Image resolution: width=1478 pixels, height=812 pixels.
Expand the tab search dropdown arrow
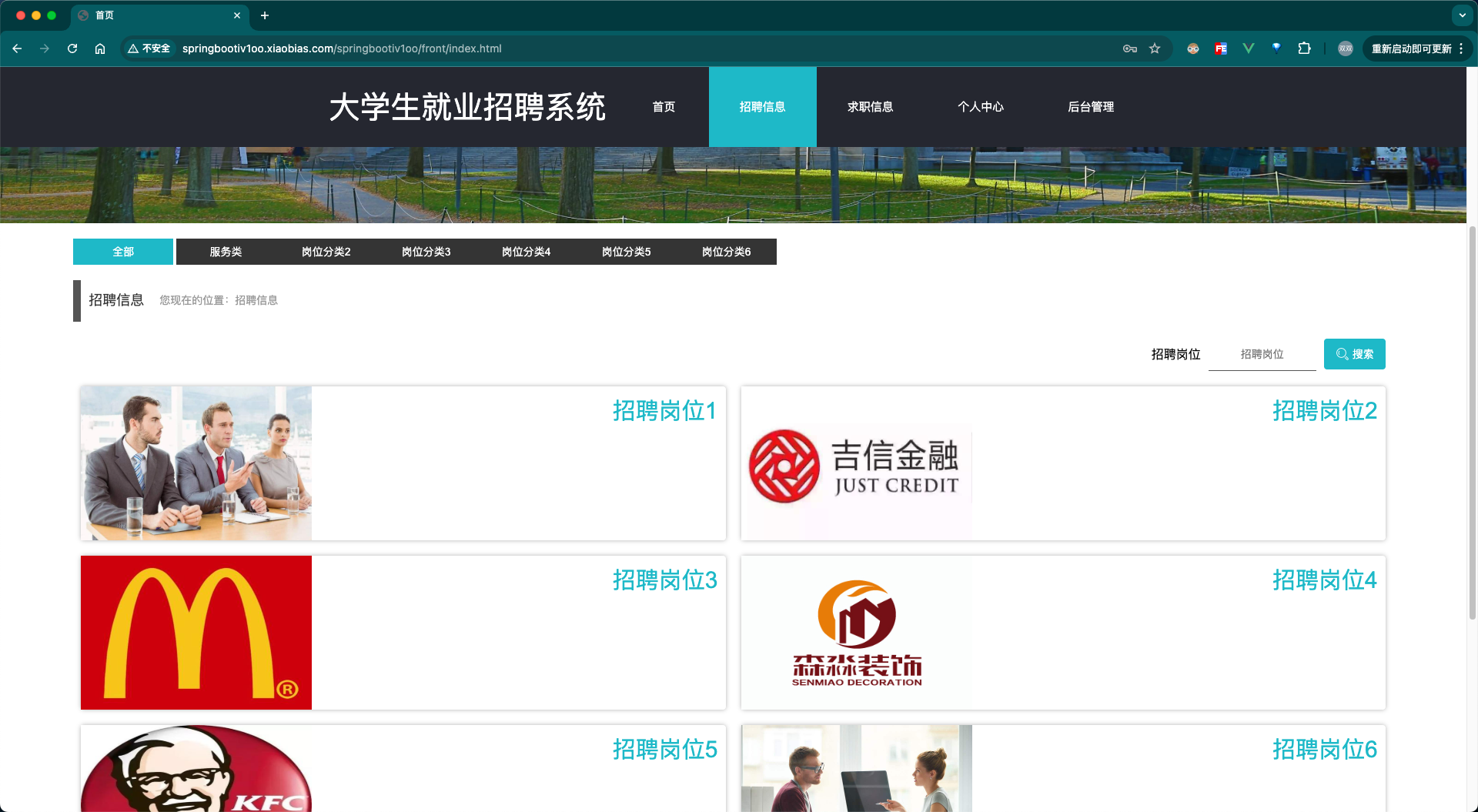pyautogui.click(x=1463, y=15)
